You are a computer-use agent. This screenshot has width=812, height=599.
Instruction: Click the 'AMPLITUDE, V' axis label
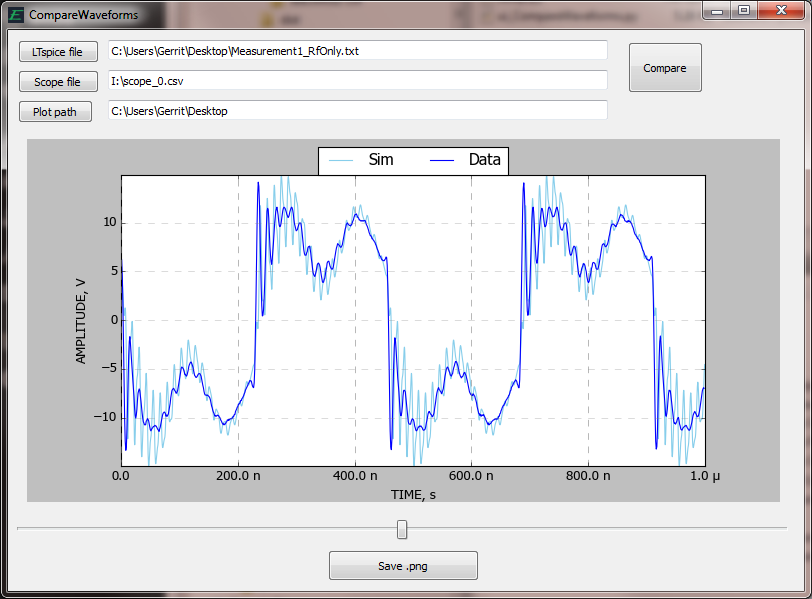tap(82, 320)
